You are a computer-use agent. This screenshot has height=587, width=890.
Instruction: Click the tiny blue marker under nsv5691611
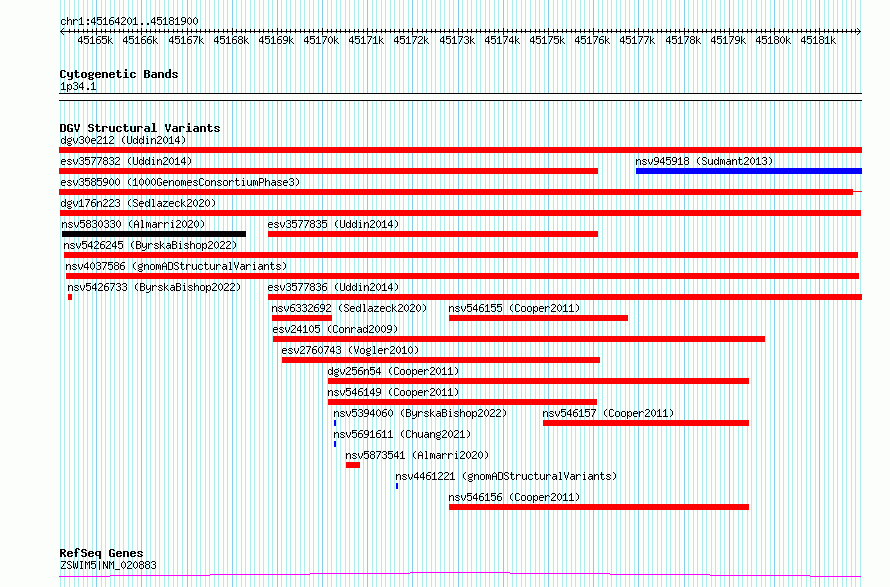coord(335,444)
